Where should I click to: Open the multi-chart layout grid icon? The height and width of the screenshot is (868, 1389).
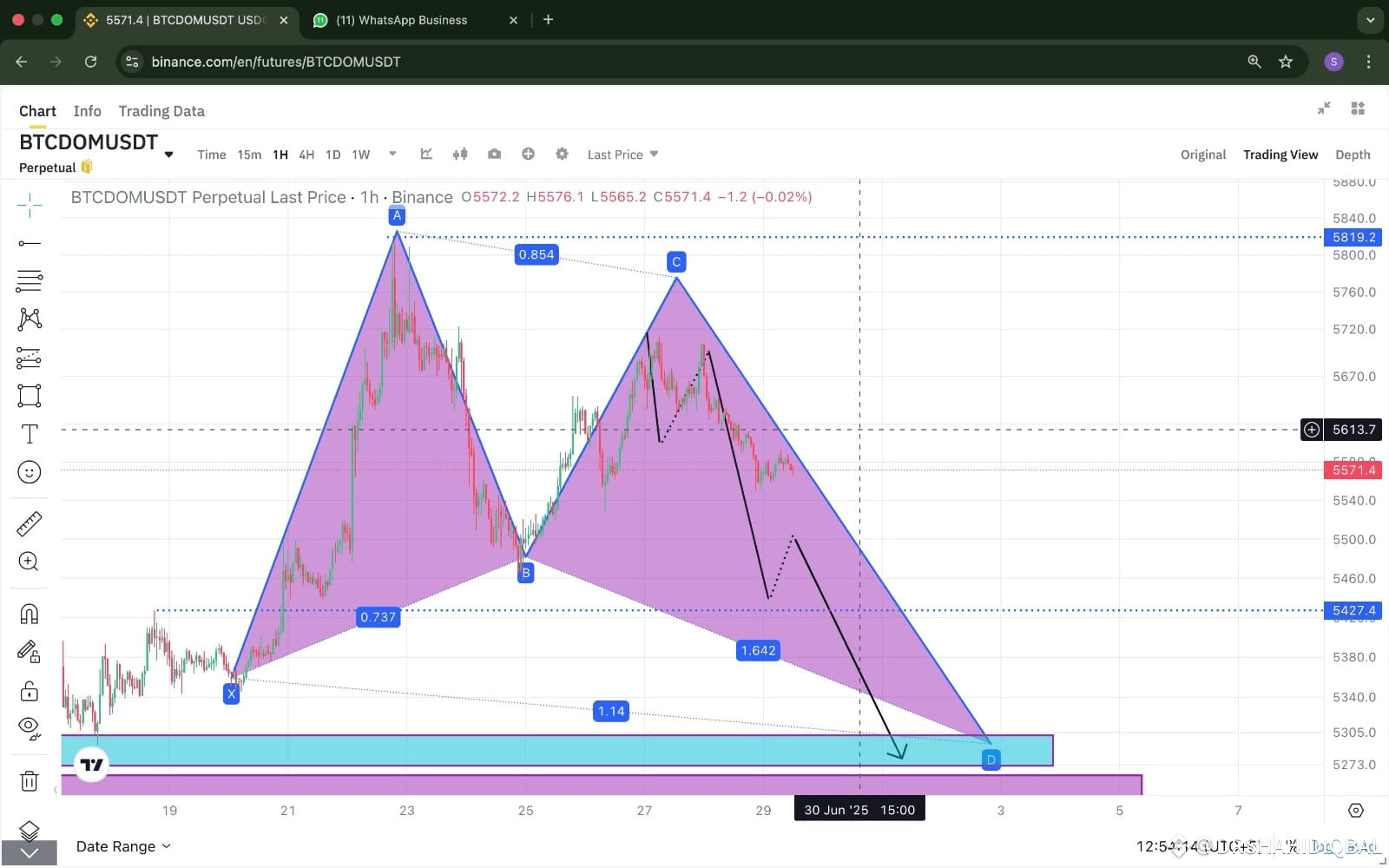[x=1358, y=108]
